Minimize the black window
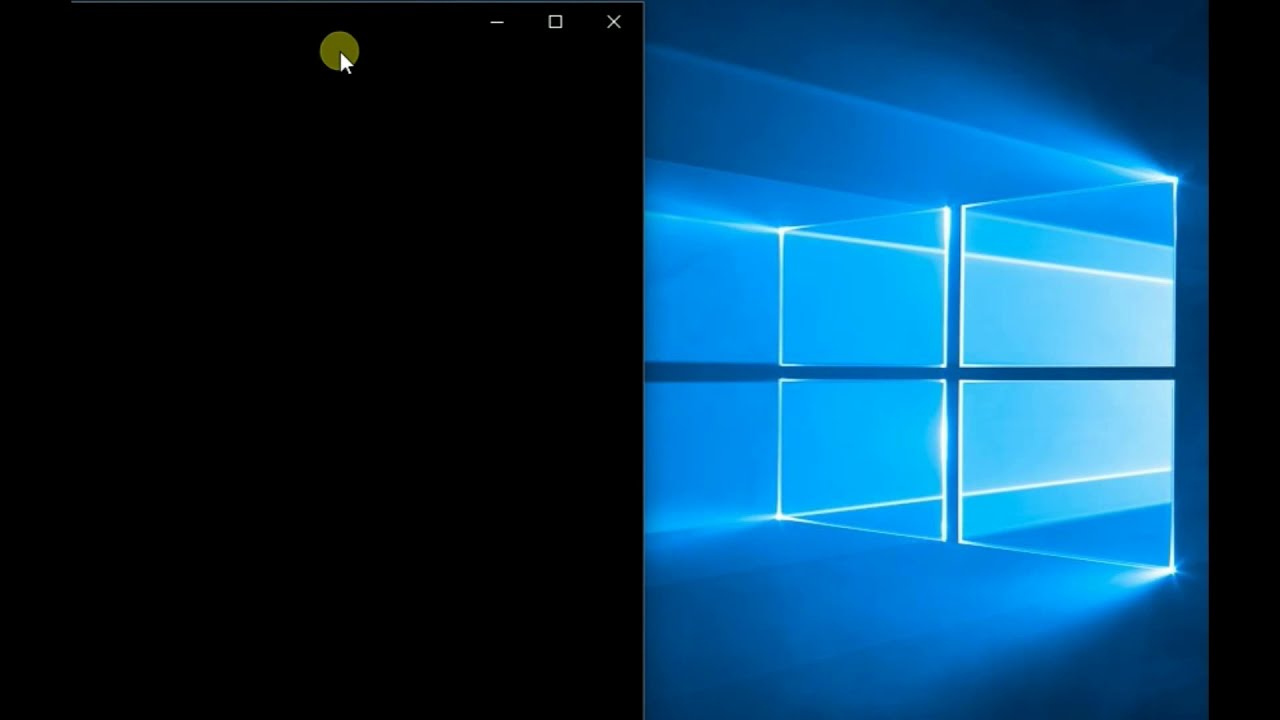The width and height of the screenshot is (1280, 720). (497, 22)
